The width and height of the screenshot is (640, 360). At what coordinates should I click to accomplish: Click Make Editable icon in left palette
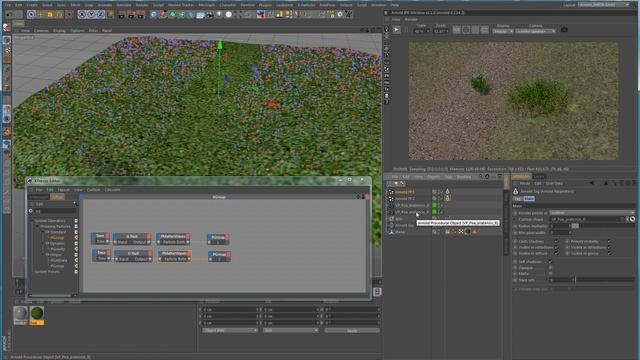pyautogui.click(x=7, y=28)
